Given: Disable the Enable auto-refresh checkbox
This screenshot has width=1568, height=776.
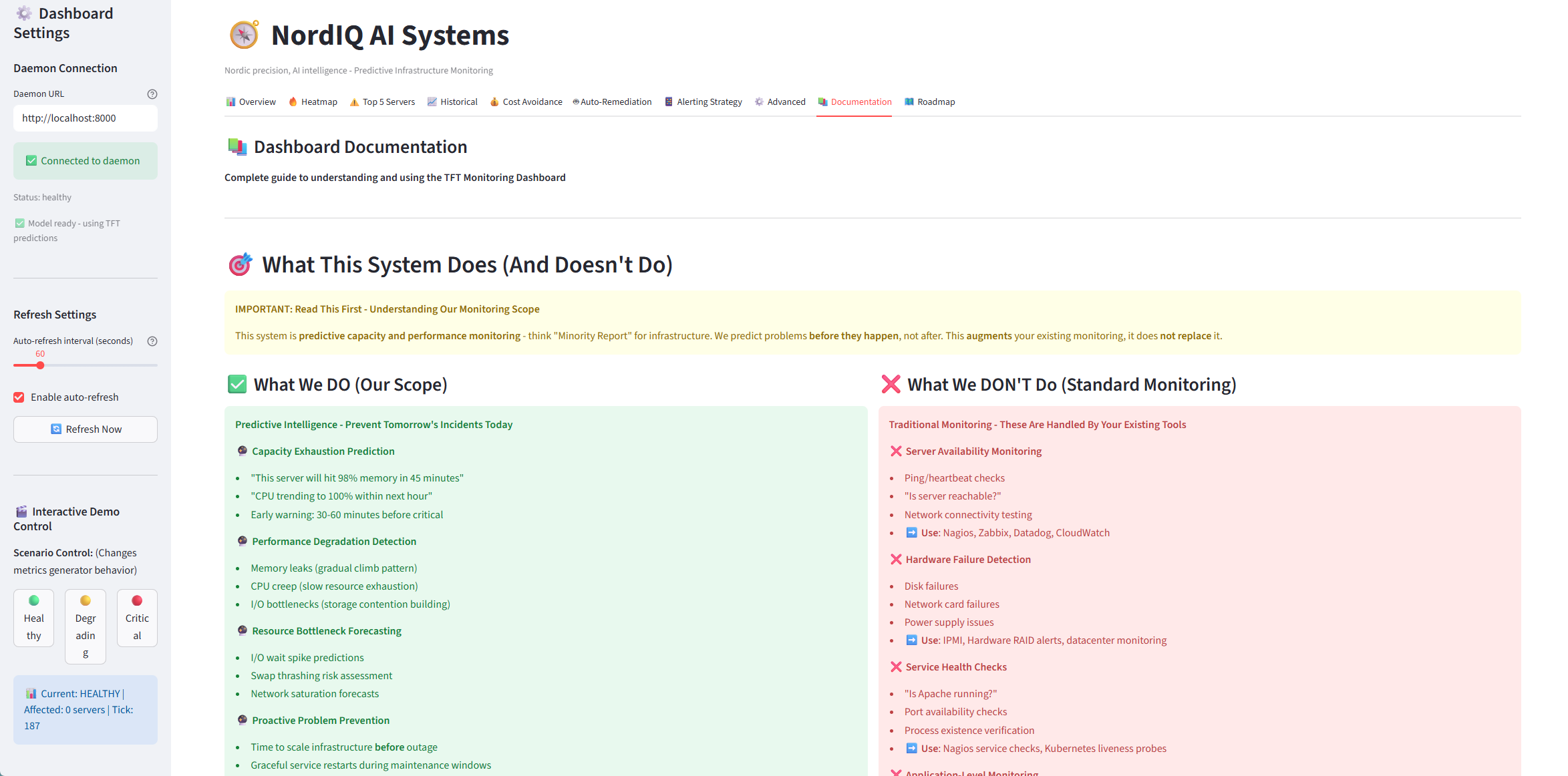Looking at the screenshot, I should 19,397.
